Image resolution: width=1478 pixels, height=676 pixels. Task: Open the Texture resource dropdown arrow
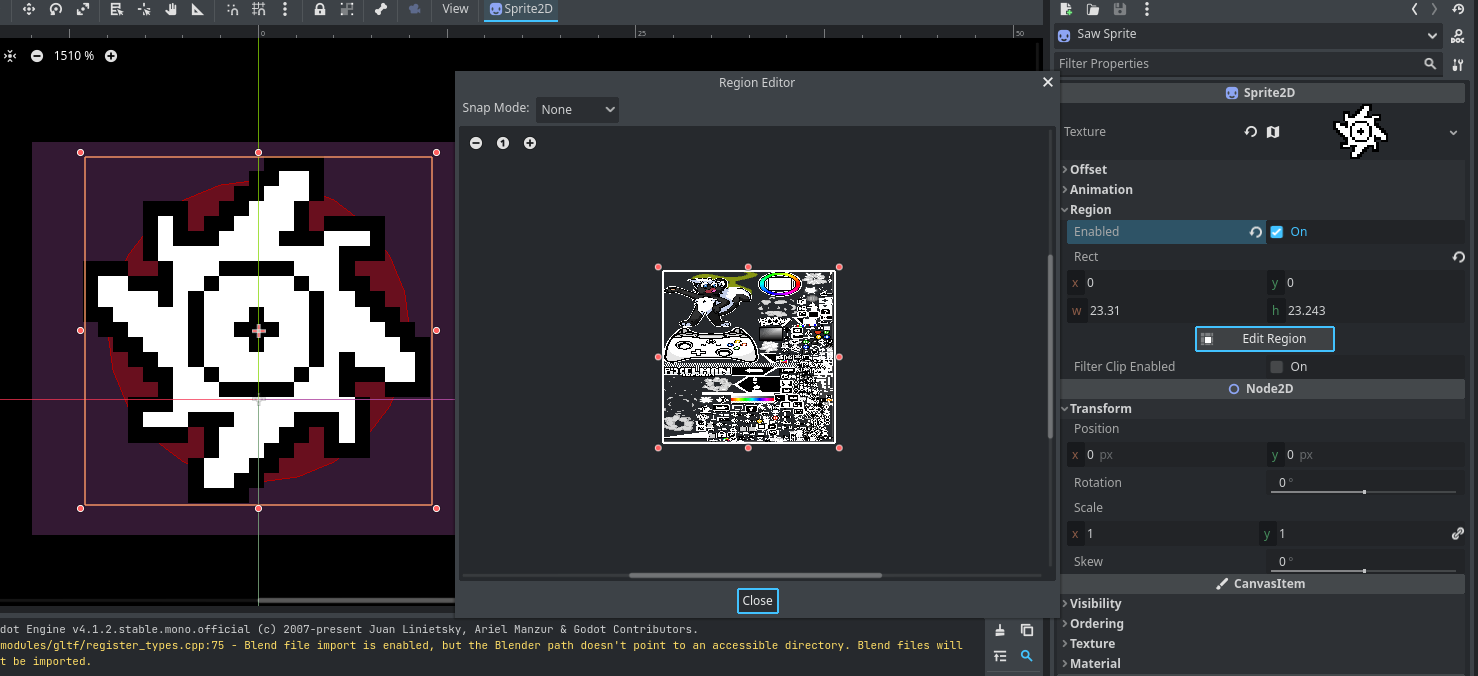(x=1453, y=132)
